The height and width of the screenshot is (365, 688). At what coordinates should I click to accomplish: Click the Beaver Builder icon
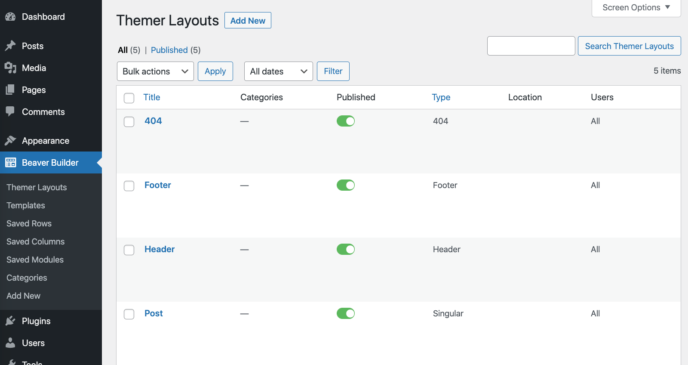click(x=11, y=162)
